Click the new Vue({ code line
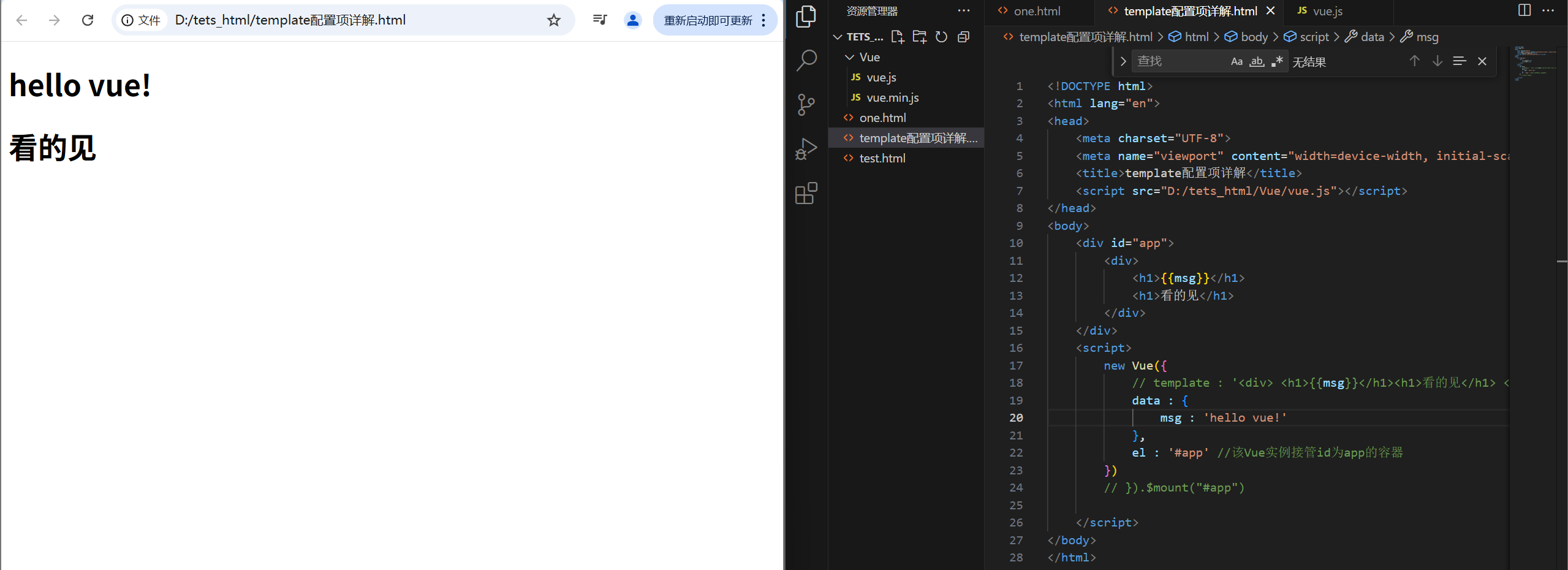 click(x=1135, y=365)
